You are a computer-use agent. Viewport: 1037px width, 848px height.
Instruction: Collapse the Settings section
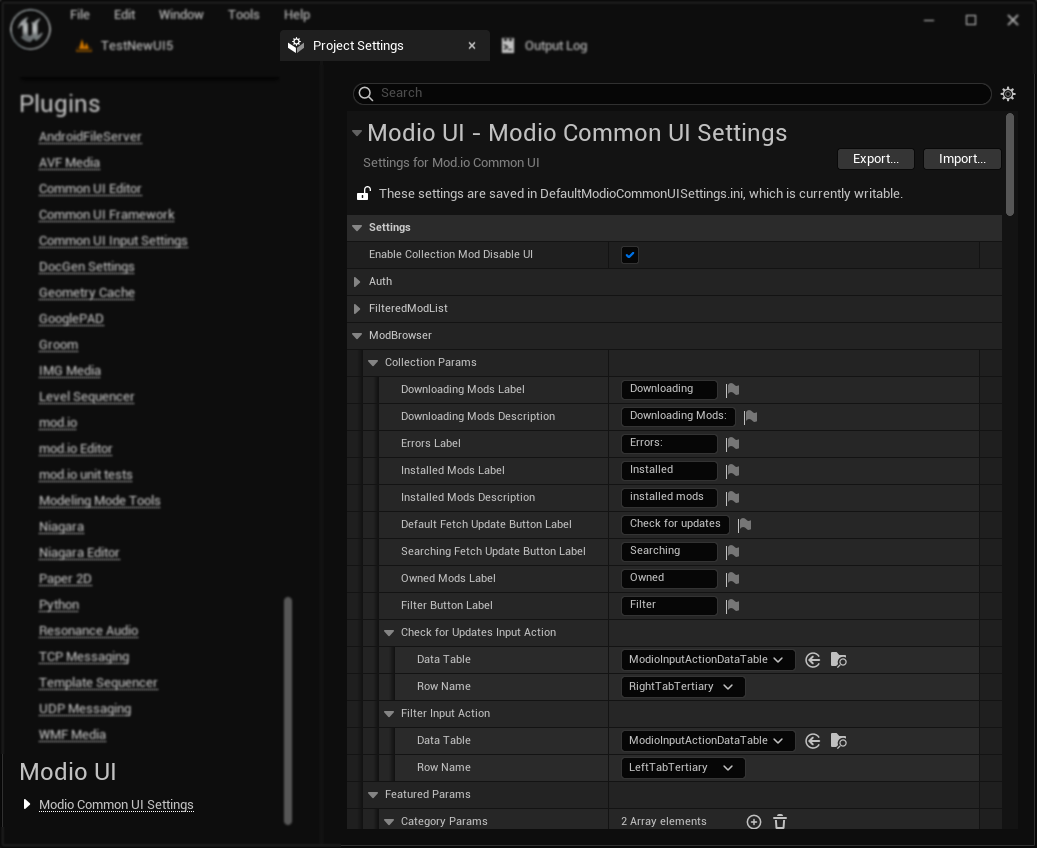click(x=357, y=228)
